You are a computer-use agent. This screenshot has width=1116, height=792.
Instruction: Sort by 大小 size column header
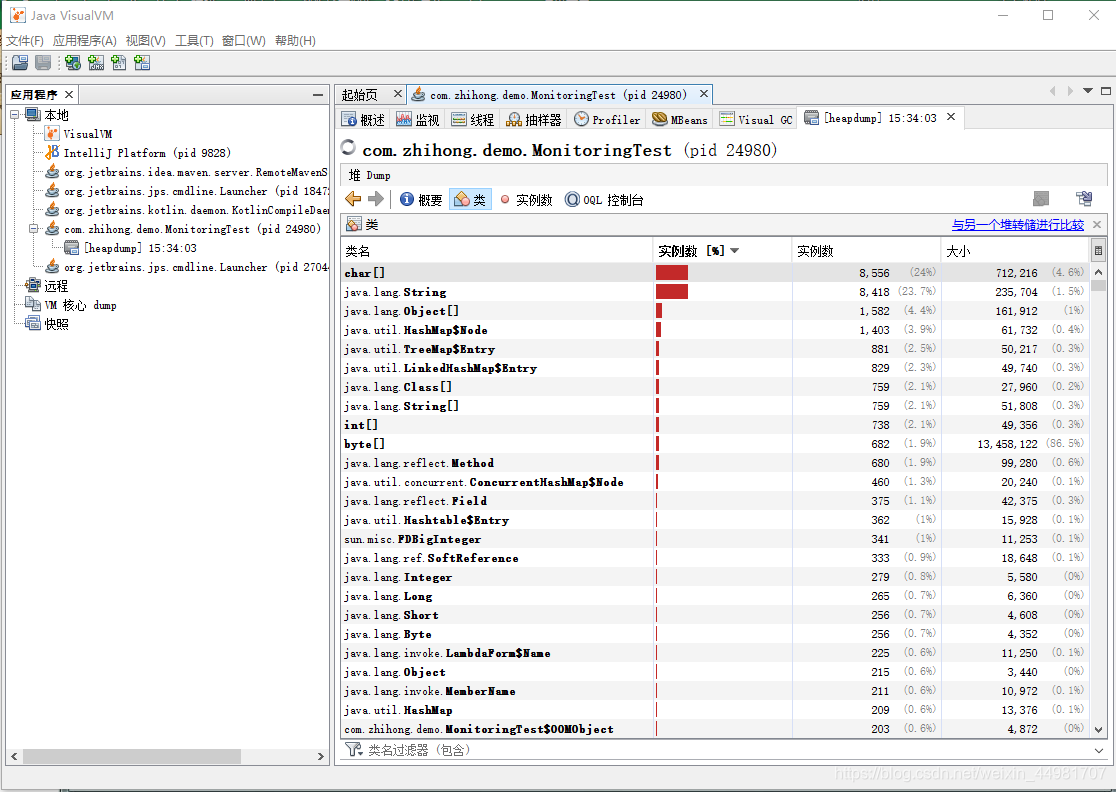point(1014,251)
